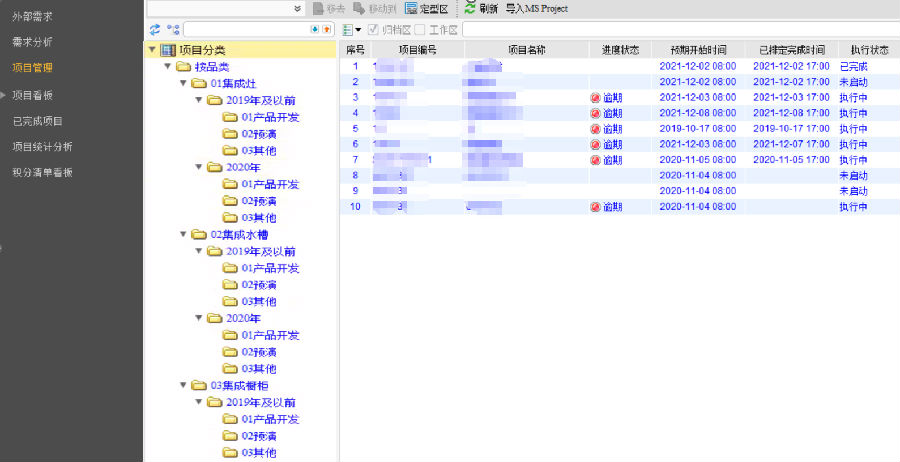Click the red 逾期 icon in row 5
Viewport: 900px width, 462px height.
pos(595,129)
